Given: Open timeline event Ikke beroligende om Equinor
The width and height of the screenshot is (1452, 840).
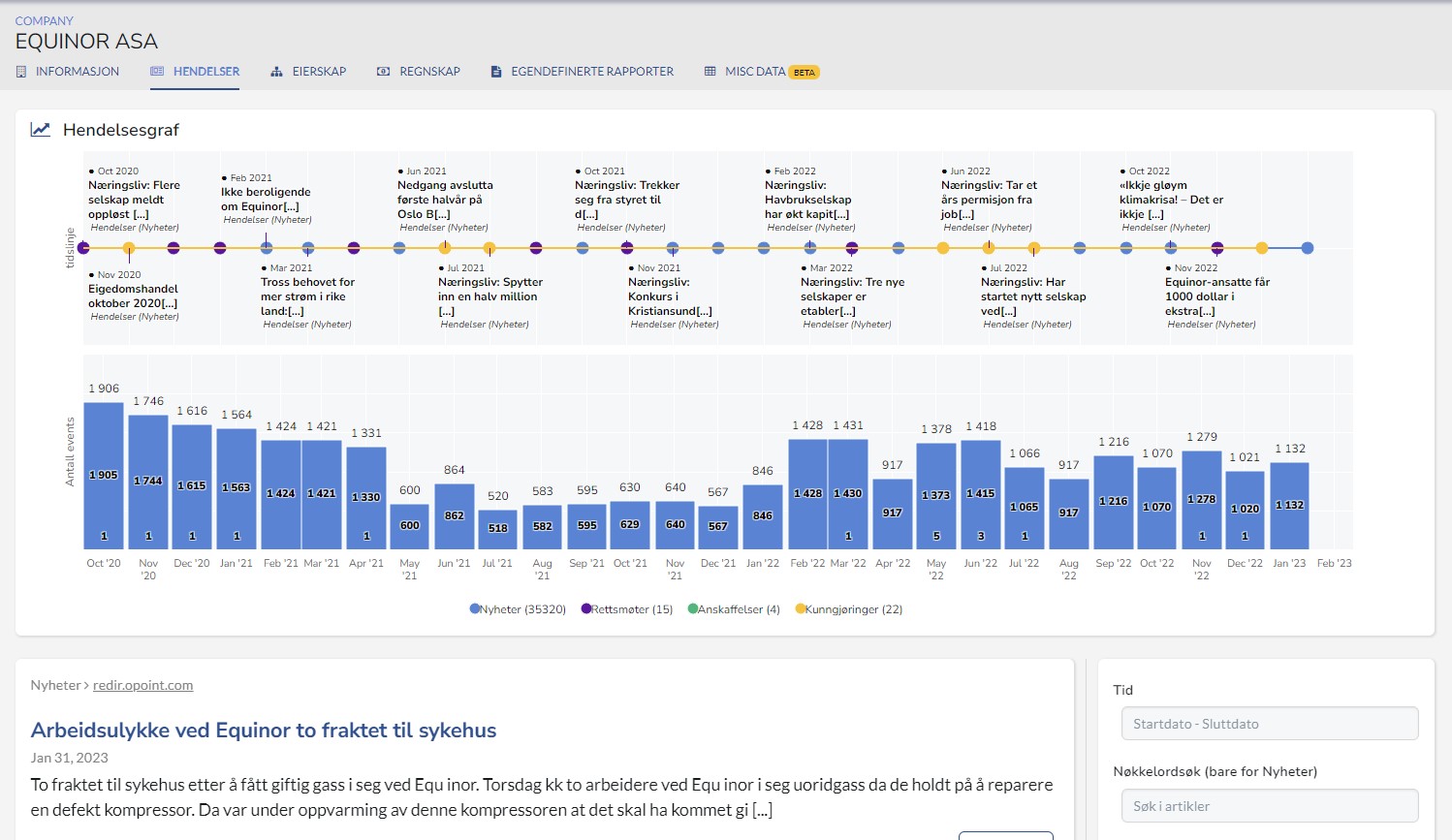Looking at the screenshot, I should point(266,199).
